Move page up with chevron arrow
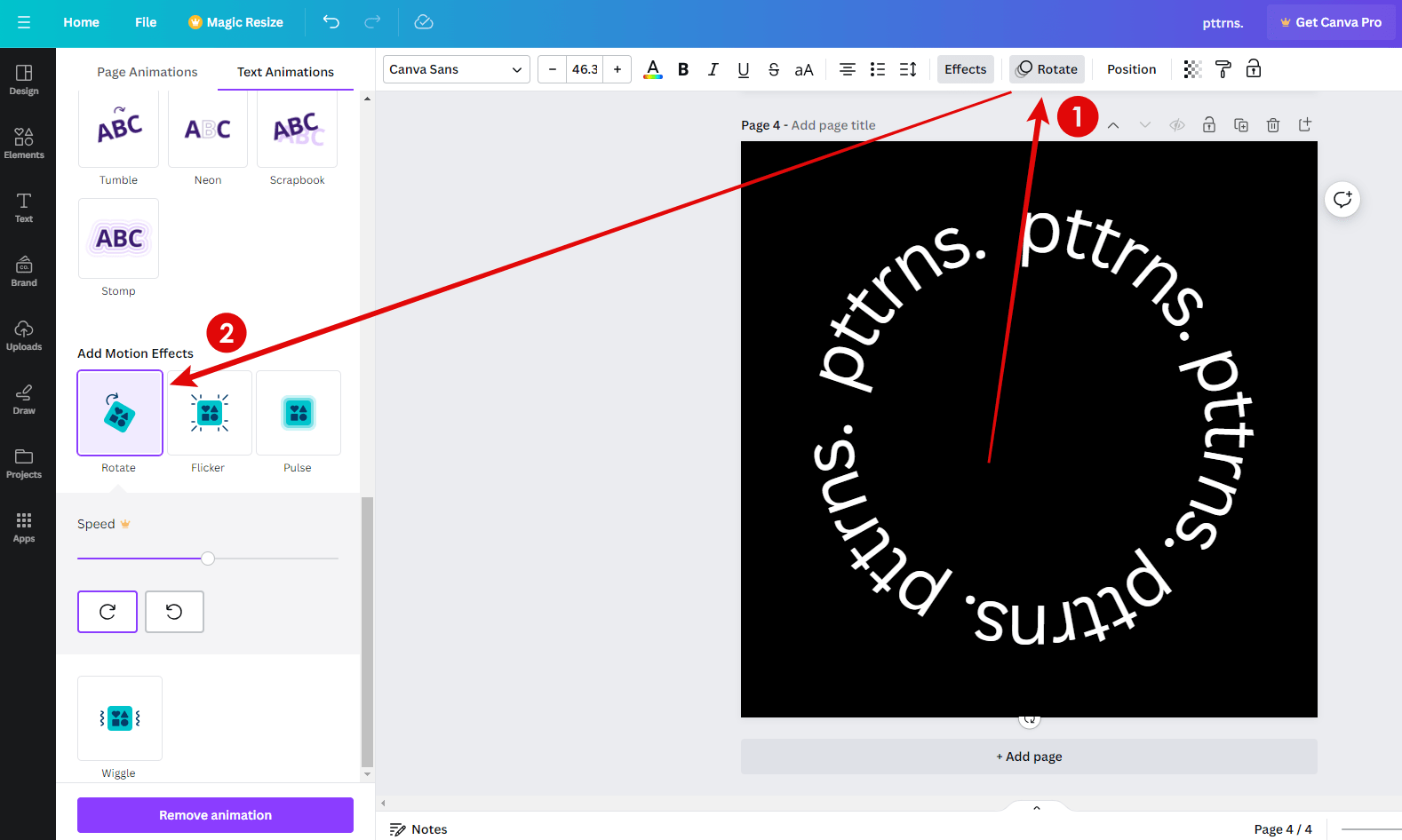Image resolution: width=1402 pixels, height=840 pixels. click(x=1113, y=125)
